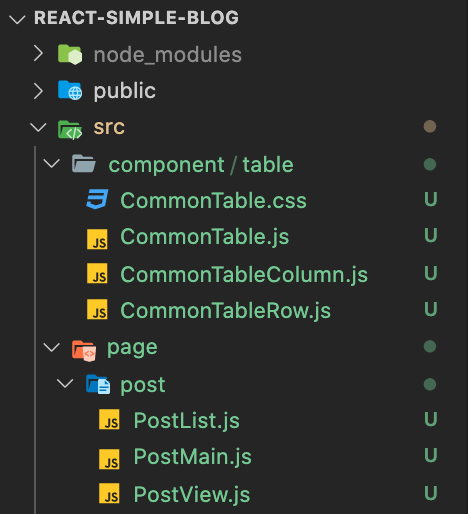Click the CSS icon beside CommonTable.css
The image size is (468, 514).
point(97,199)
